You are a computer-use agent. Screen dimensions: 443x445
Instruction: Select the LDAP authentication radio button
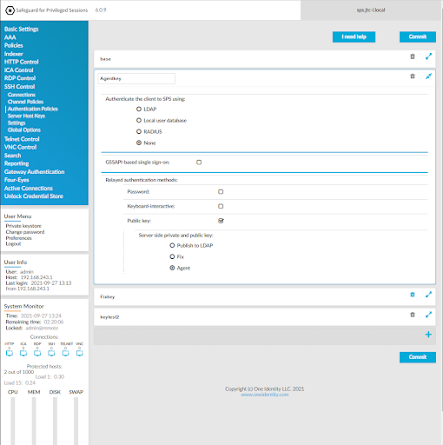point(139,109)
